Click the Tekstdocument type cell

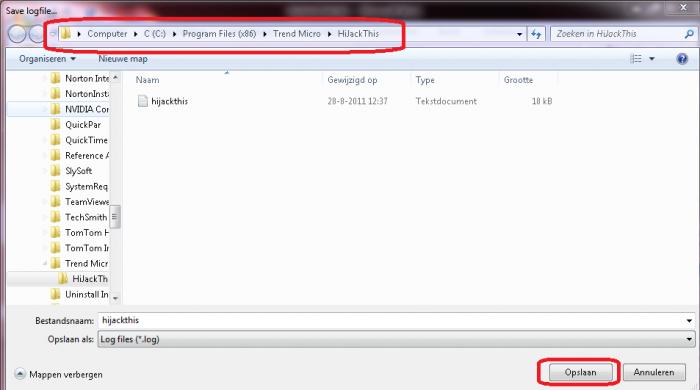(x=446, y=101)
